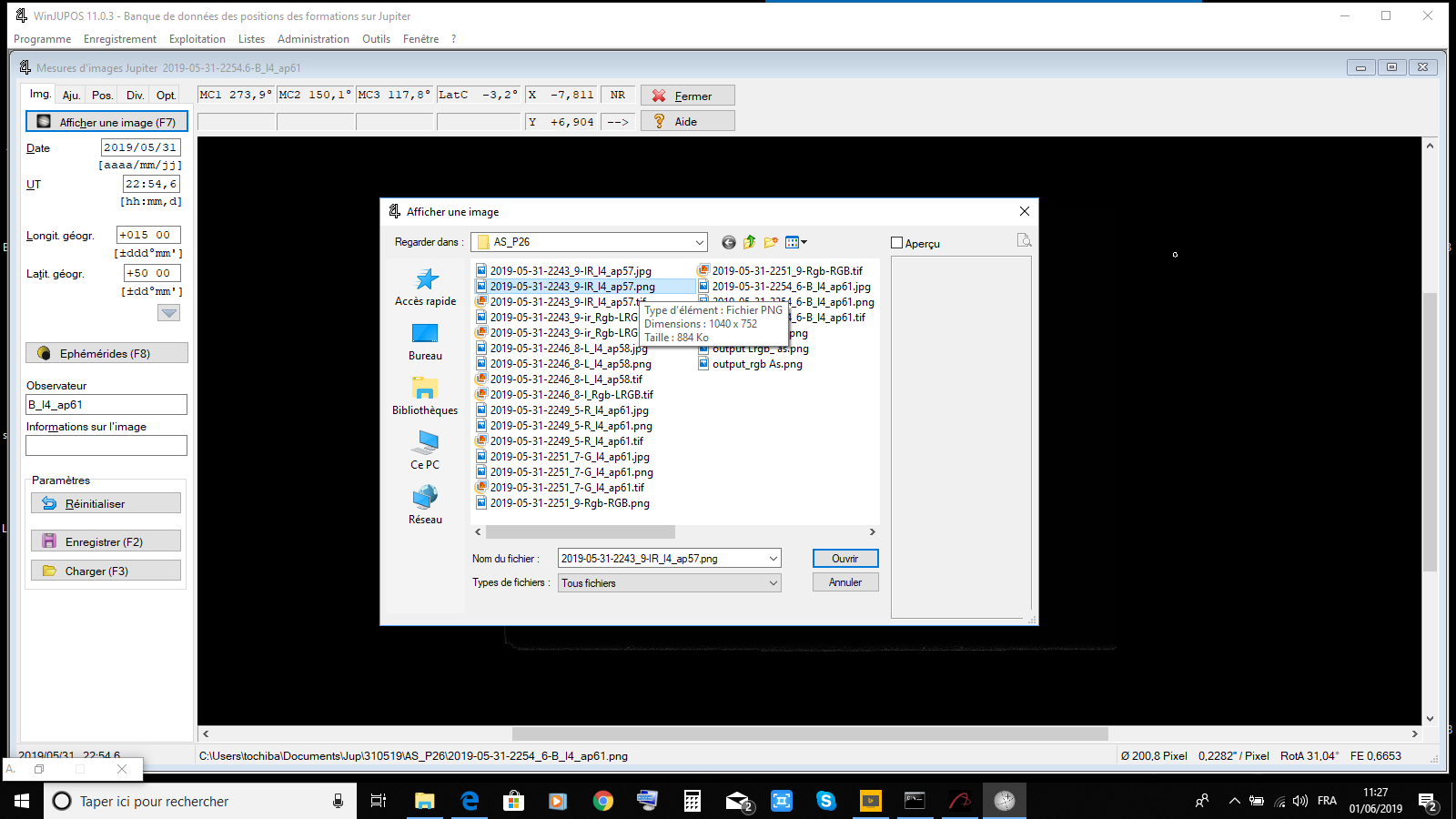Expand the Types de fichiers dropdown
The width and height of the screenshot is (1456, 819).
point(773,583)
